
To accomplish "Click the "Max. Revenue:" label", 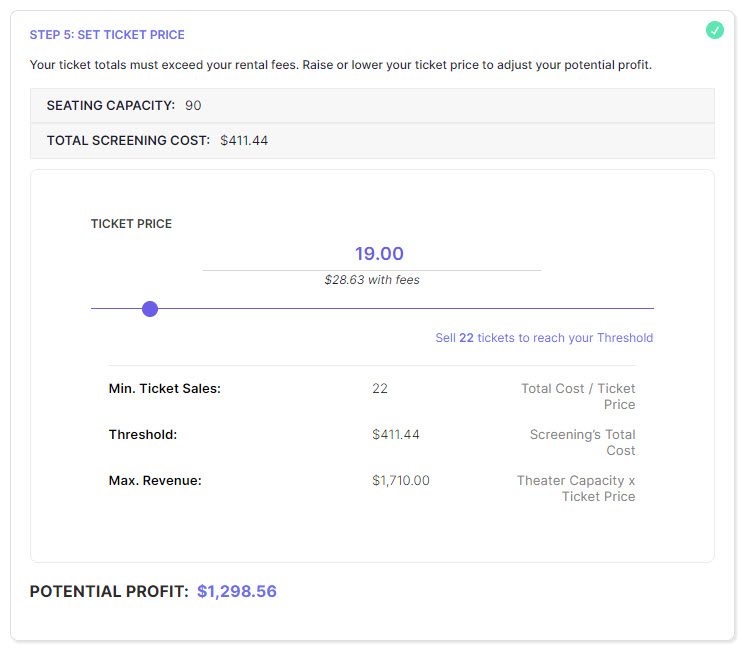I will click(x=155, y=481).
